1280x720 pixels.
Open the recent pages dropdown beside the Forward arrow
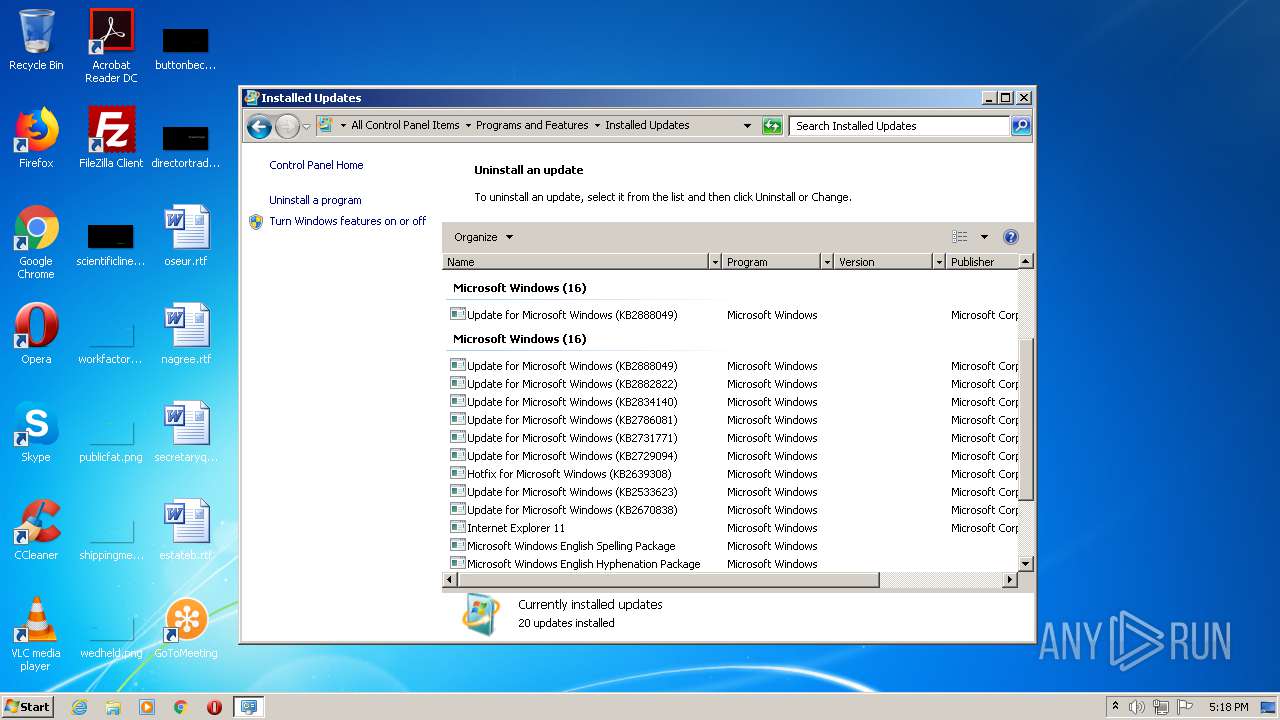(306, 127)
